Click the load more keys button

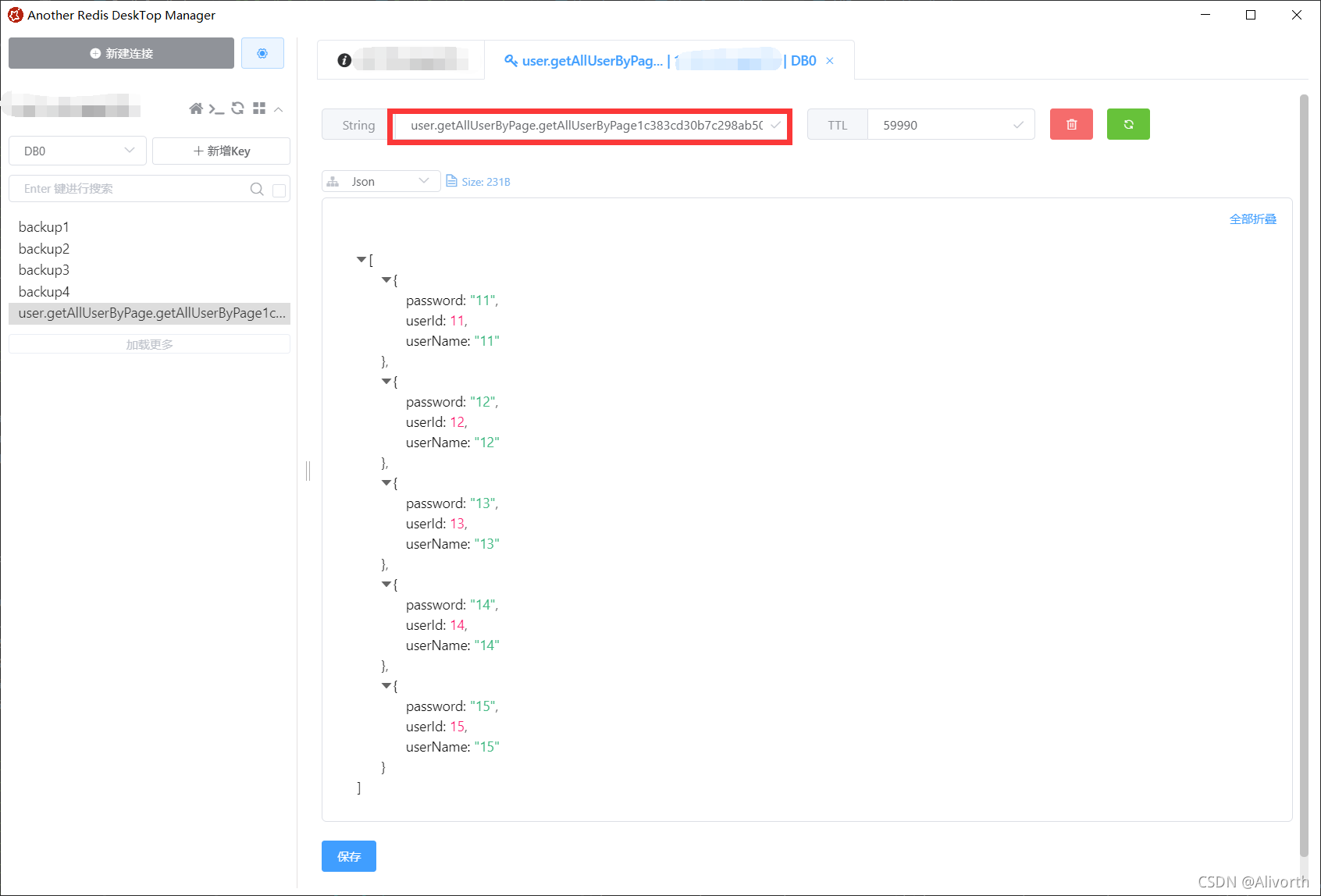[x=149, y=344]
